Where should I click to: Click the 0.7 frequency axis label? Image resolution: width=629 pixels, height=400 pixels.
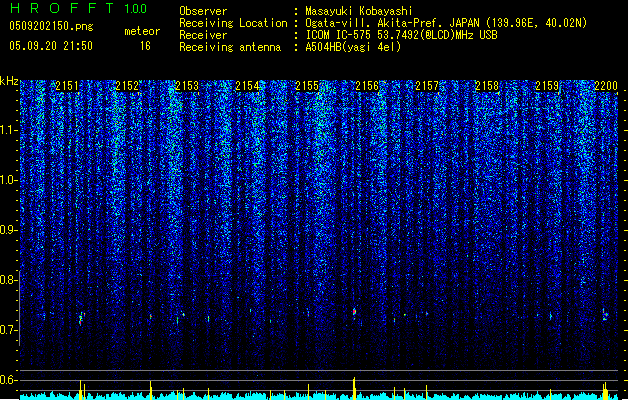[x=8, y=330]
